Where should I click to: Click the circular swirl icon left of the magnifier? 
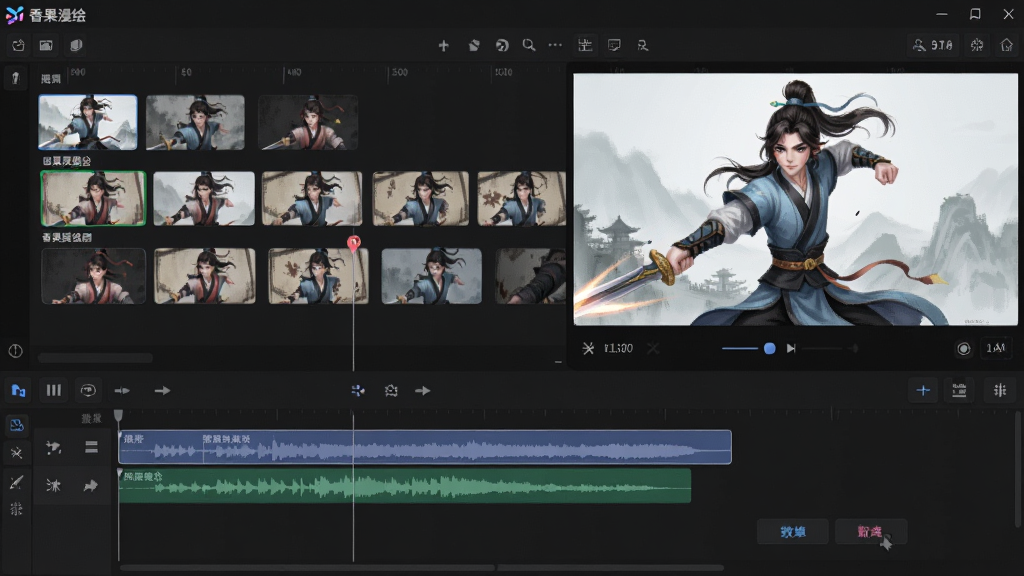(x=502, y=45)
